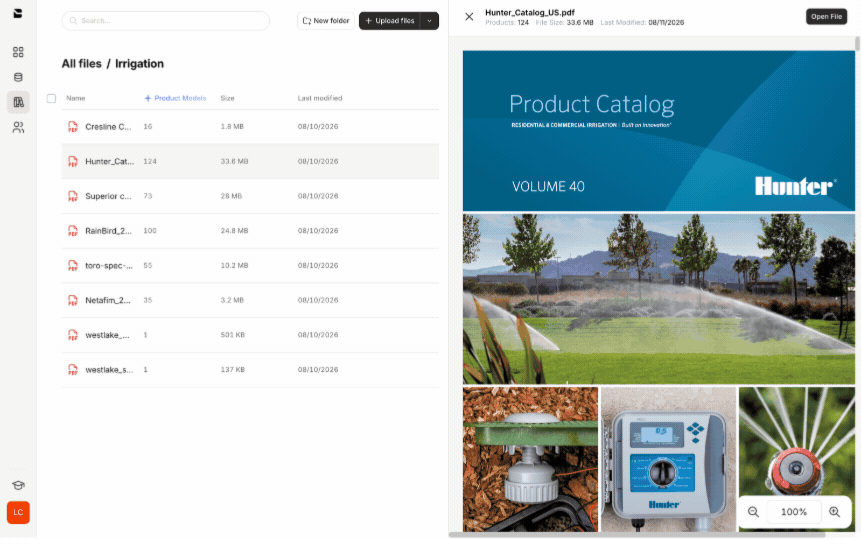Open the database icon in sidebar
The image size is (861, 540).
(x=18, y=77)
